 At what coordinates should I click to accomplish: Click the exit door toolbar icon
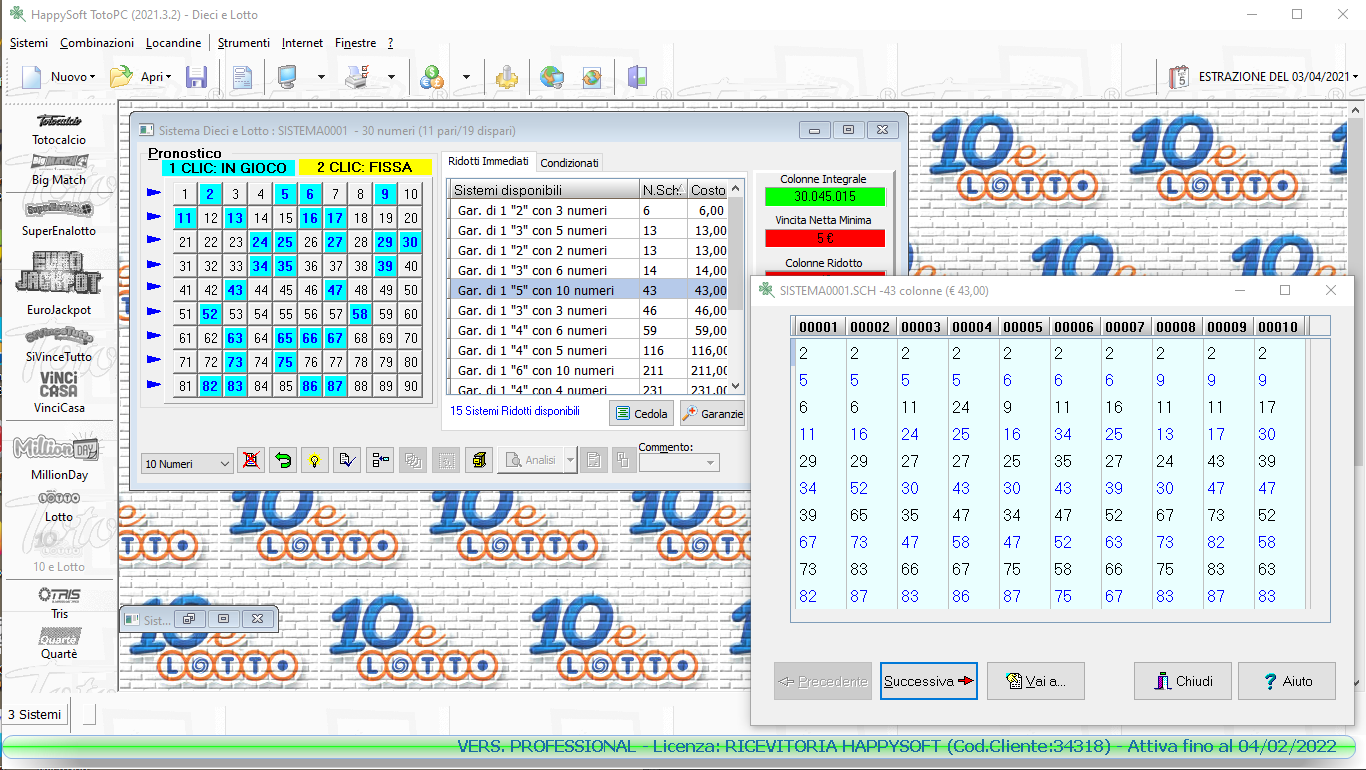[638, 77]
